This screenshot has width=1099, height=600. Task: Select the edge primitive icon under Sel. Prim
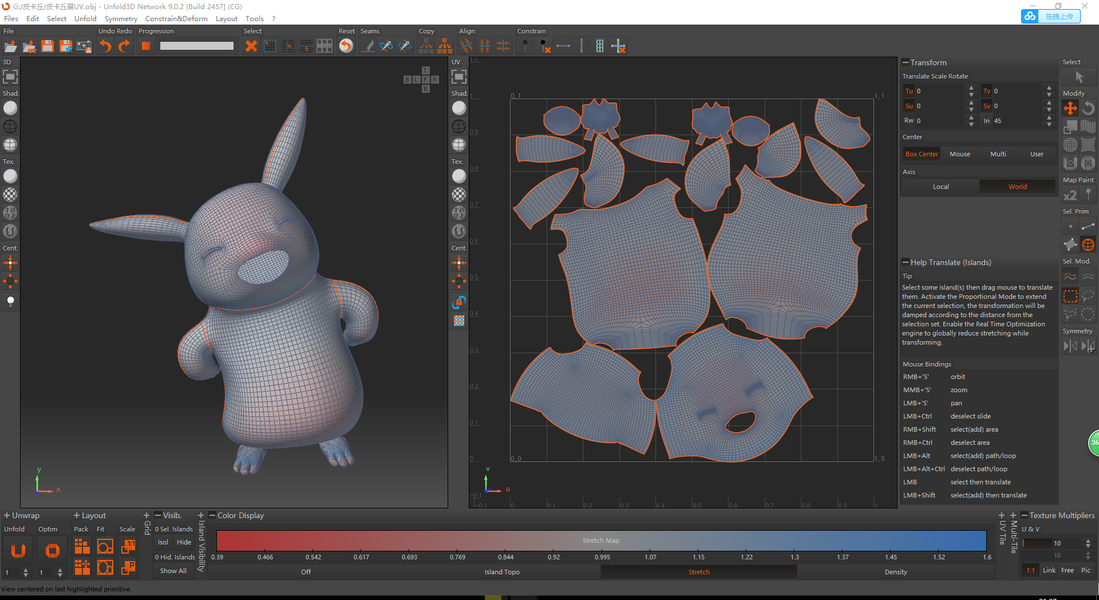point(1088,226)
